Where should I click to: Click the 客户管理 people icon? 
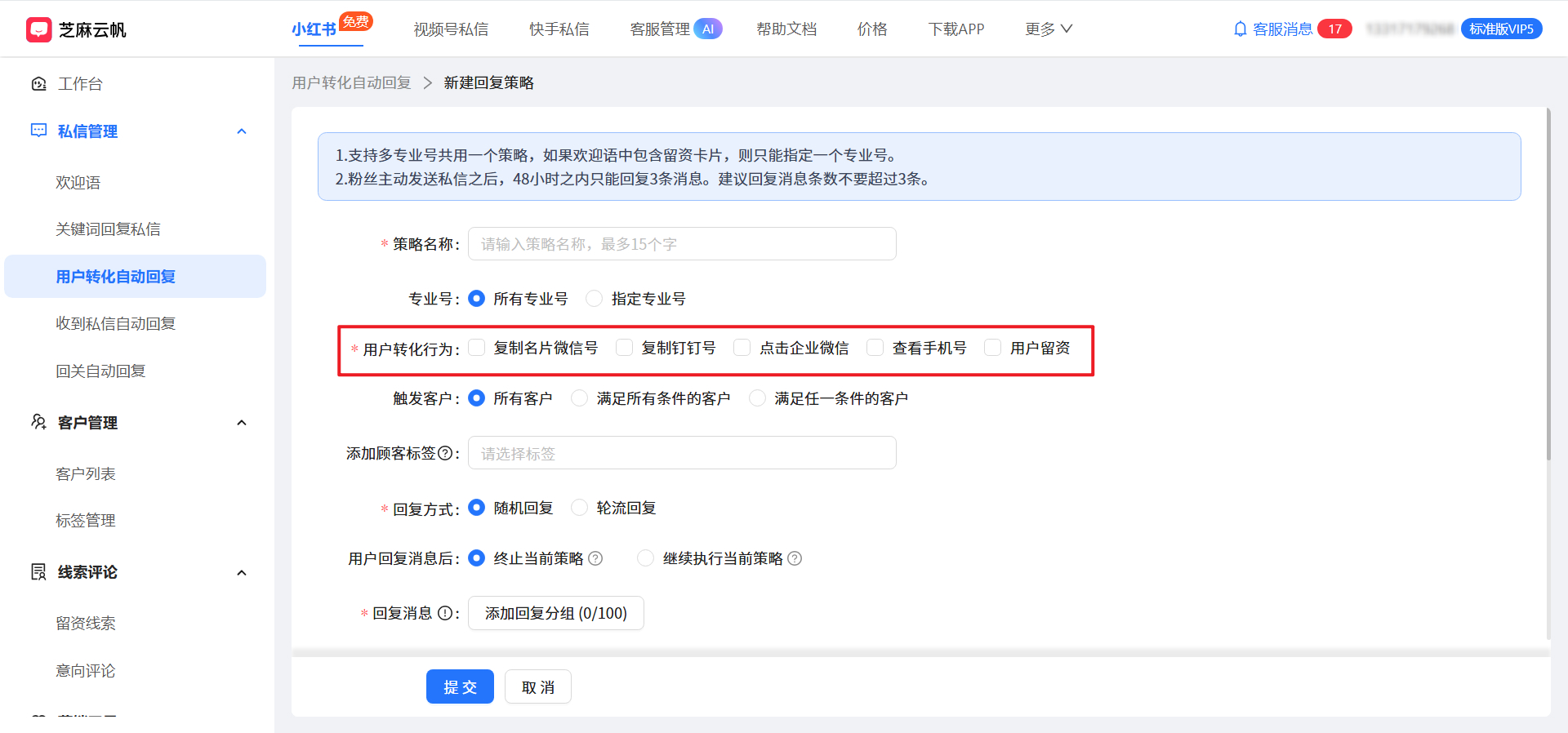pyautogui.click(x=38, y=422)
